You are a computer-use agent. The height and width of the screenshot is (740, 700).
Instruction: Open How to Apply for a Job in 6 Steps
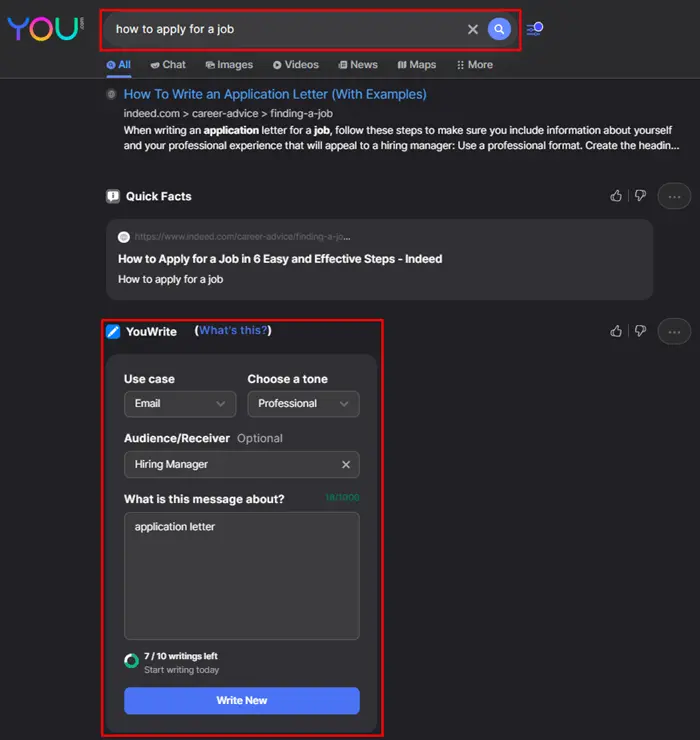click(280, 259)
